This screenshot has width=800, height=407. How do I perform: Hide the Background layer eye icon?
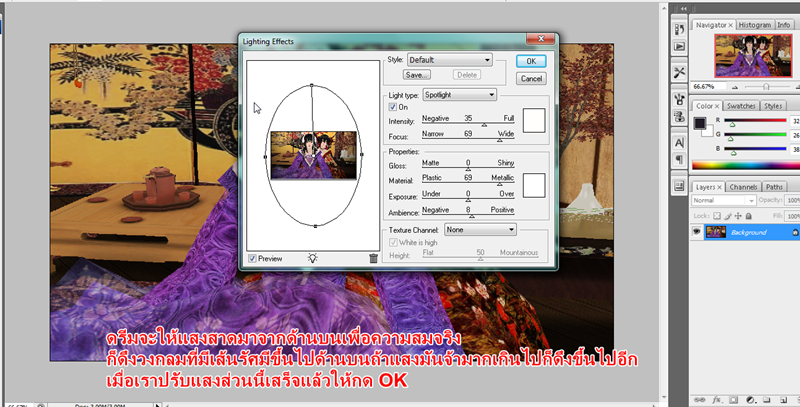tap(696, 232)
